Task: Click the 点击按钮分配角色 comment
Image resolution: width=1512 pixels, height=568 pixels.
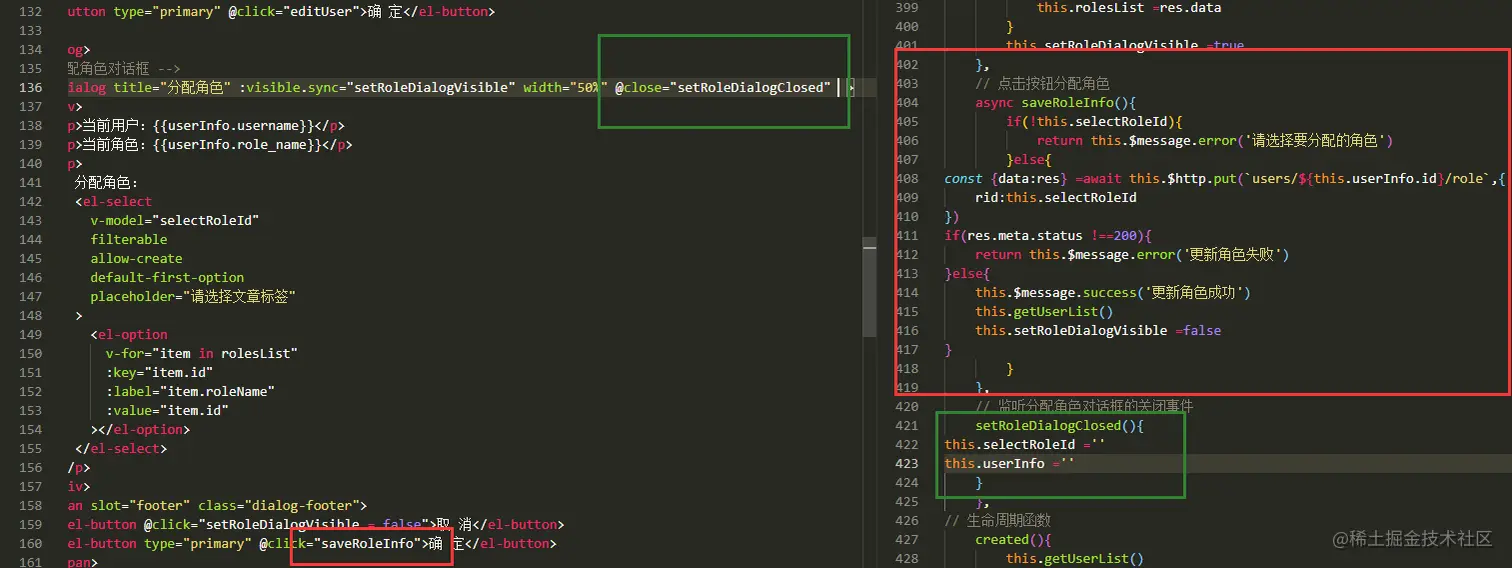Action: (1043, 84)
